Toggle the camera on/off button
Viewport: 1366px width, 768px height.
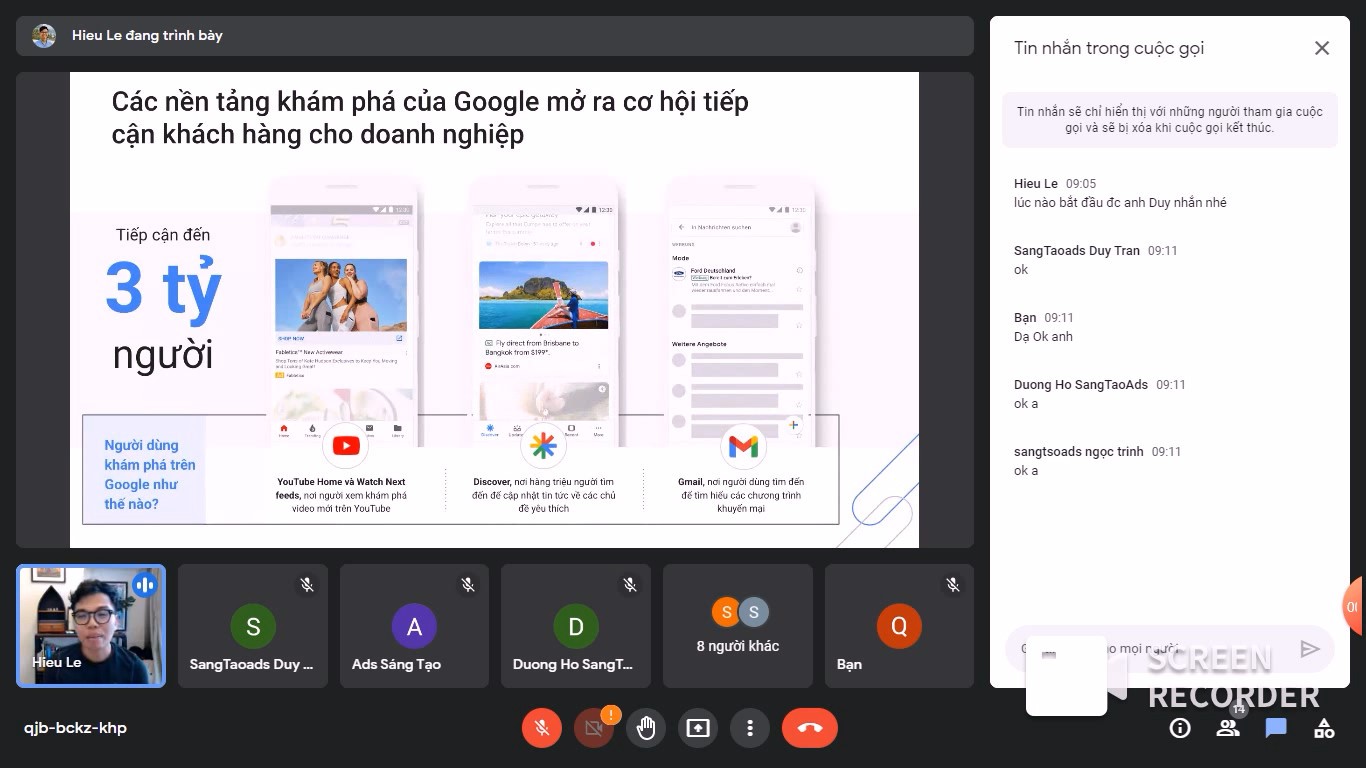(594, 728)
